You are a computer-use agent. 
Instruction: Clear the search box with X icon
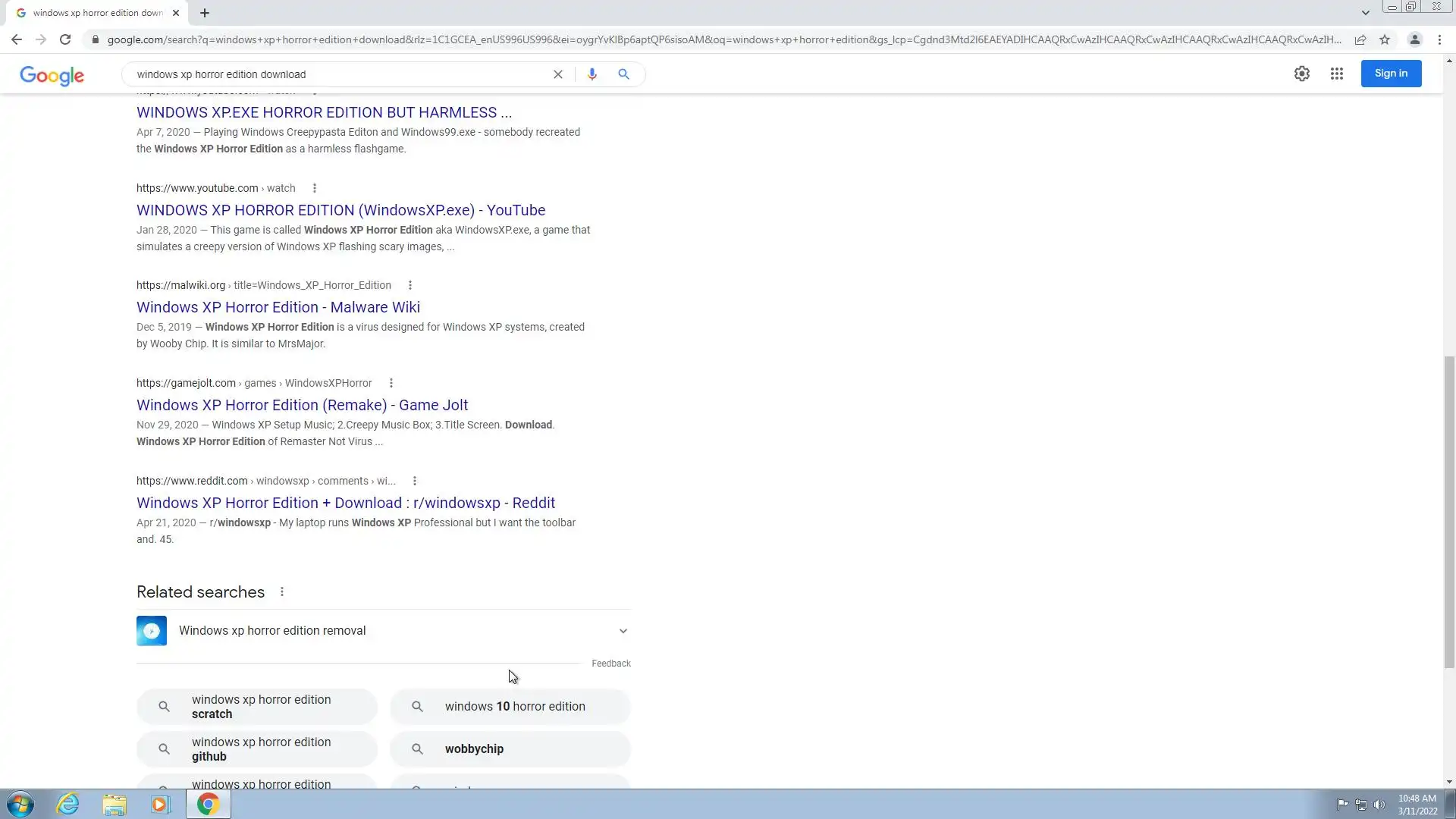(558, 74)
